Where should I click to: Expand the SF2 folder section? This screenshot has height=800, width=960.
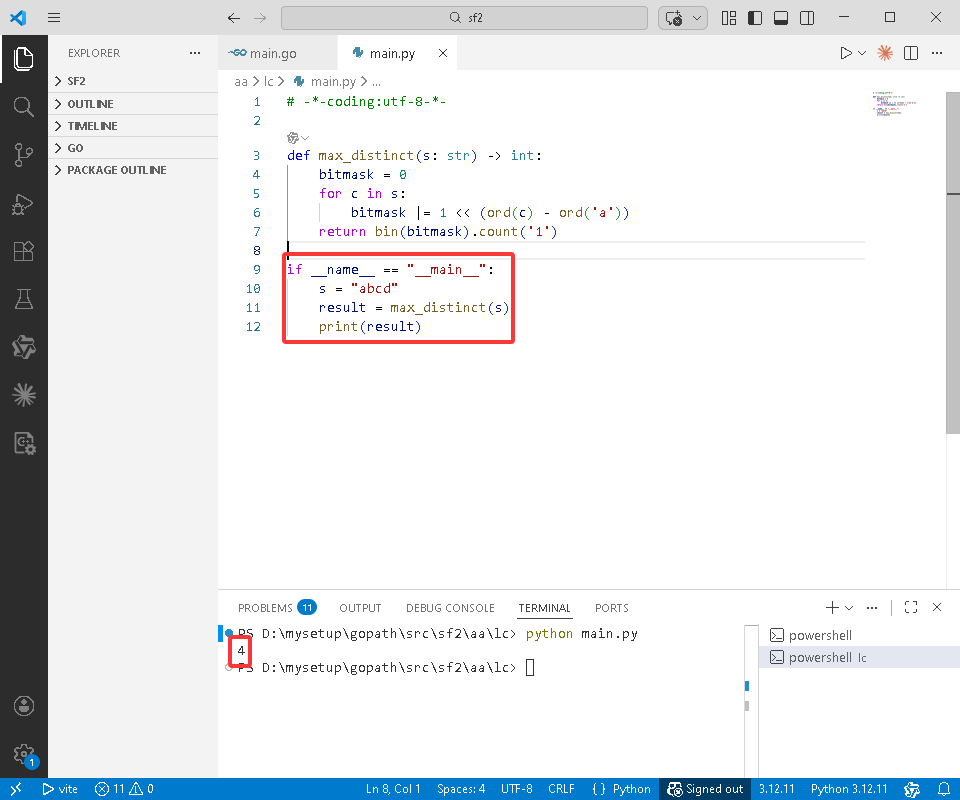click(132, 81)
